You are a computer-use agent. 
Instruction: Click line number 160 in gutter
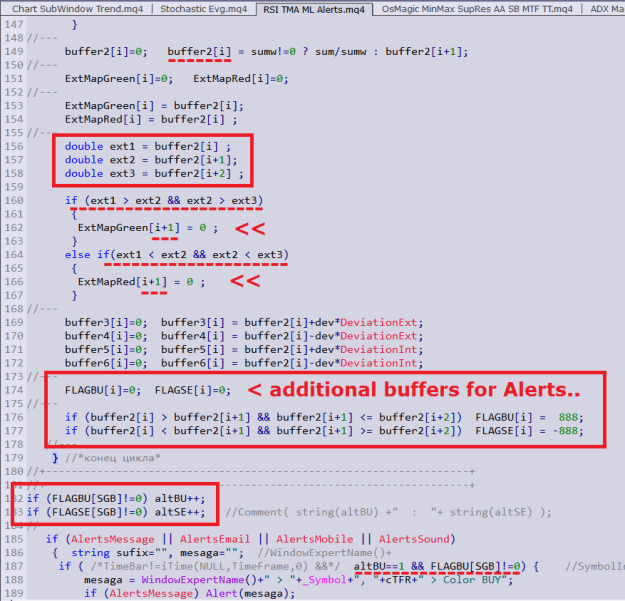click(x=14, y=200)
